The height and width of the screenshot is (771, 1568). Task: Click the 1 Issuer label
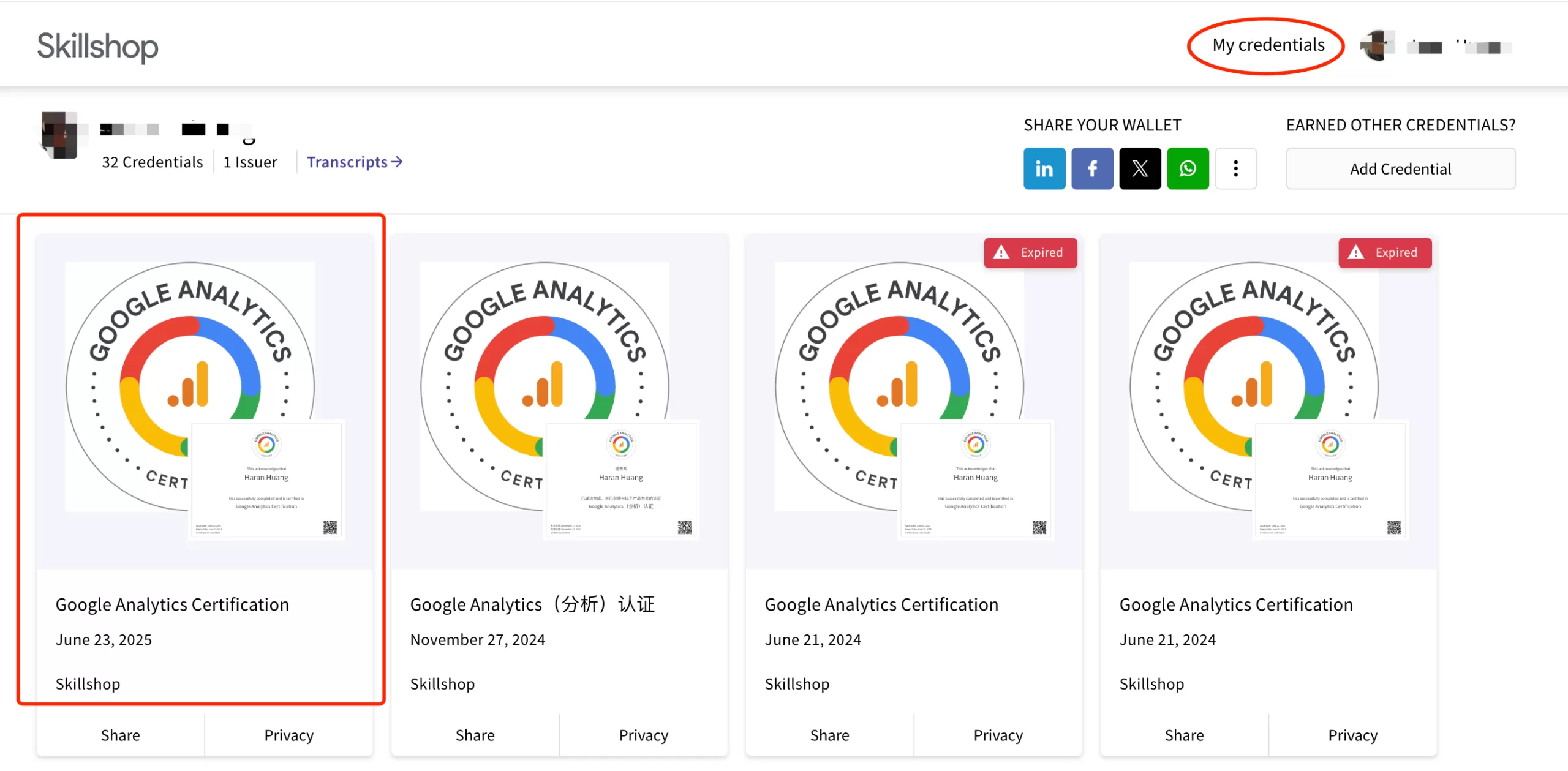[250, 162]
